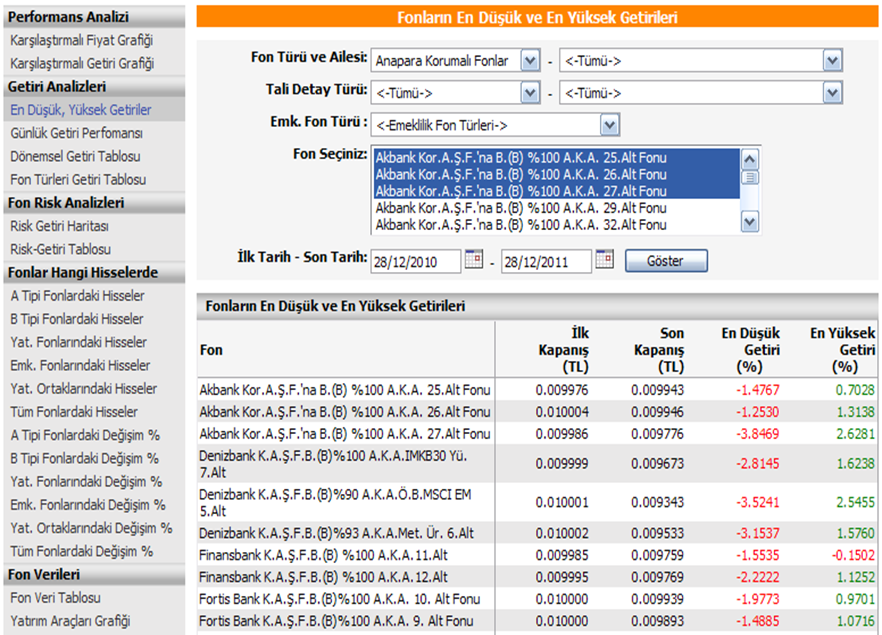882x635 pixels.
Task: Select Akbank 26.Alt Fonu in fund list
Action: click(x=557, y=174)
